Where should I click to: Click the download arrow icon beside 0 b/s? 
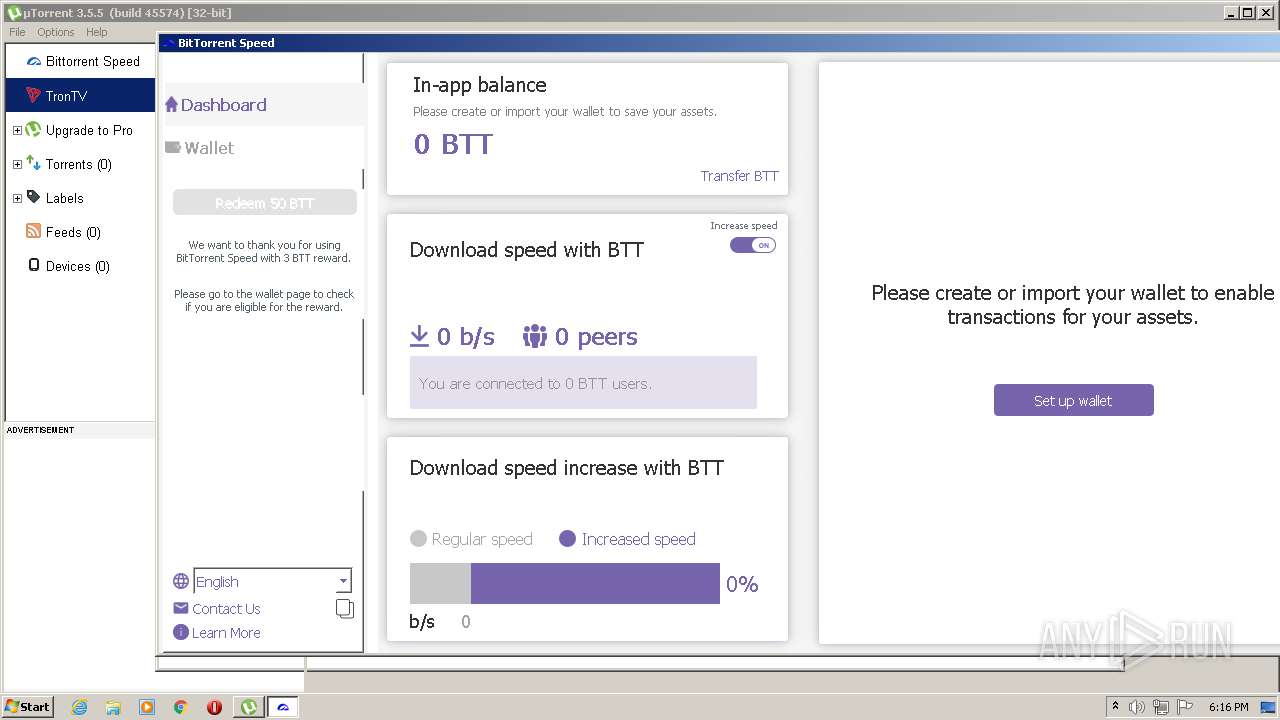pyautogui.click(x=419, y=336)
